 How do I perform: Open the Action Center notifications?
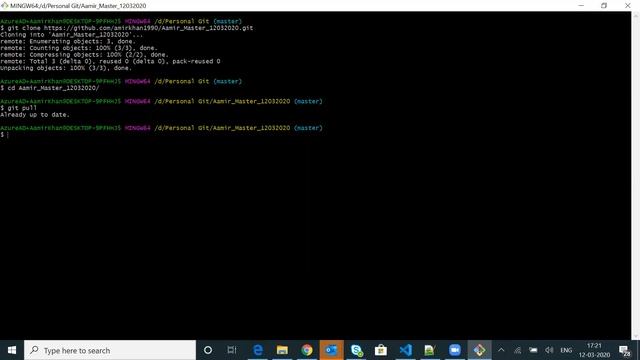(x=624, y=350)
